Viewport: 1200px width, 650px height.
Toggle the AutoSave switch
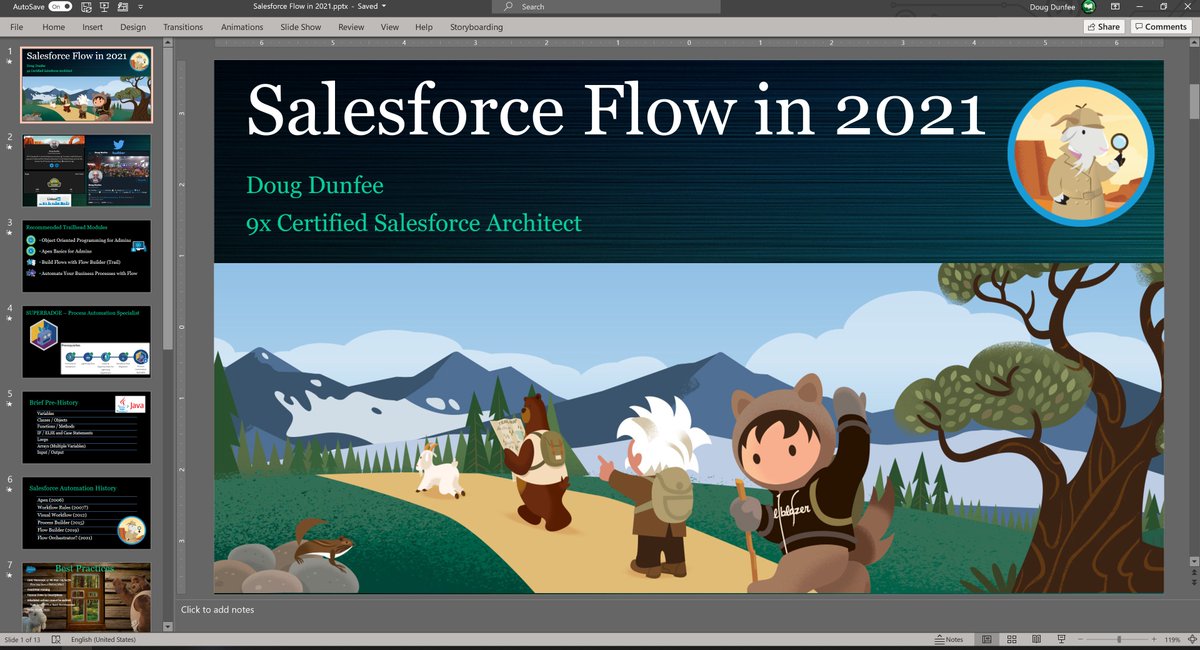click(x=60, y=6)
